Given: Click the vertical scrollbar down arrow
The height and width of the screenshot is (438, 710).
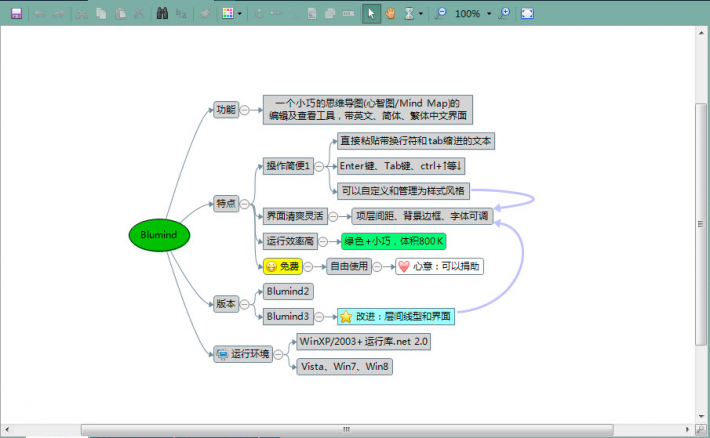Looking at the screenshot, I should point(701,416).
